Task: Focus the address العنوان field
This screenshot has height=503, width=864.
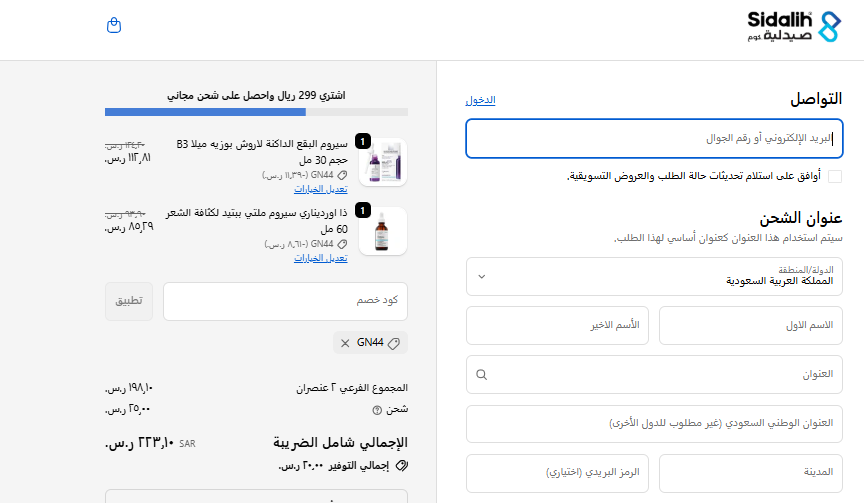Action: (x=654, y=375)
